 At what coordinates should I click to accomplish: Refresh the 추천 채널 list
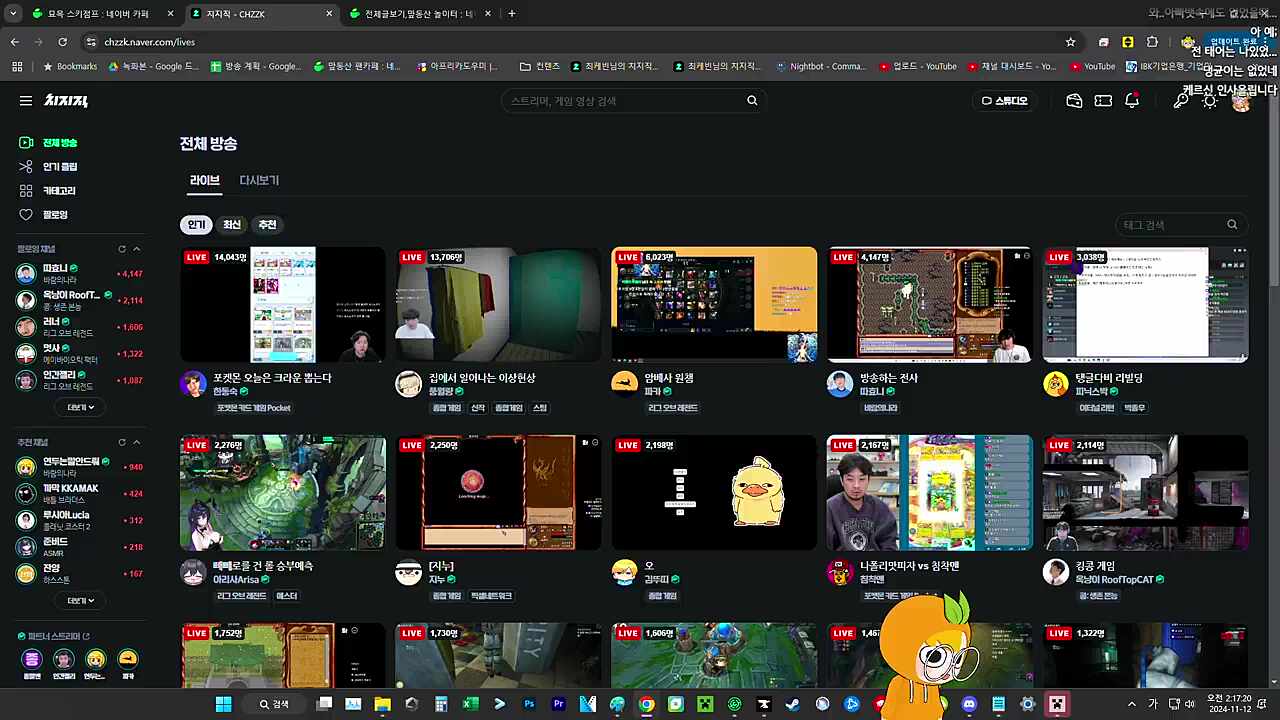click(x=122, y=442)
